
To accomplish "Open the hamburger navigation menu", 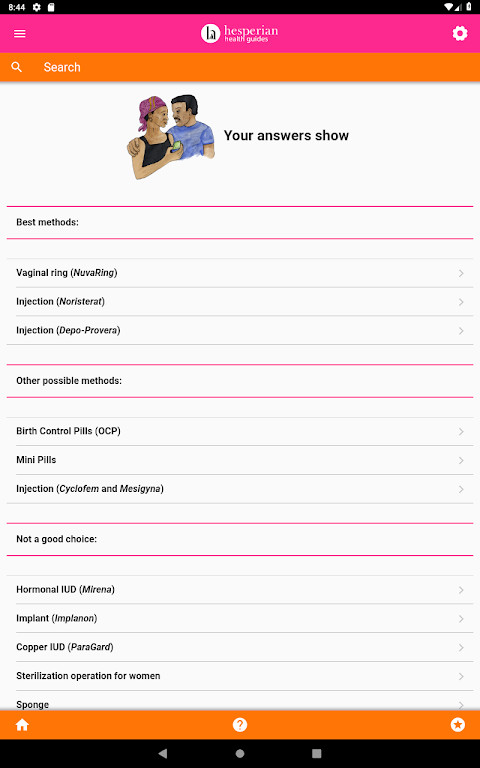I will tap(20, 33).
